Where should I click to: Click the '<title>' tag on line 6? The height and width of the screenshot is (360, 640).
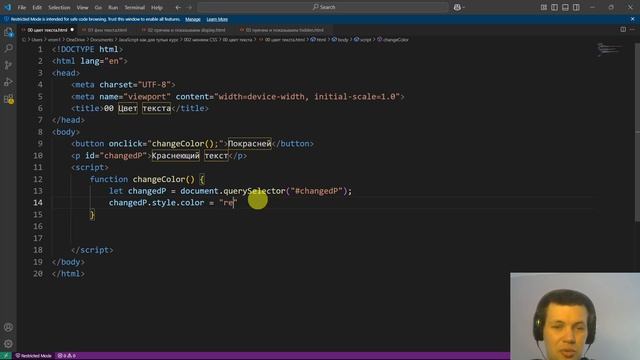coord(87,108)
